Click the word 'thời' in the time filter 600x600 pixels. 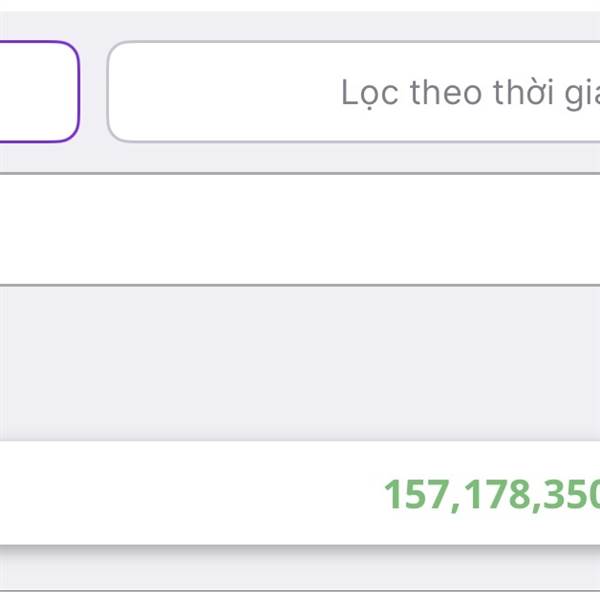coord(523,92)
